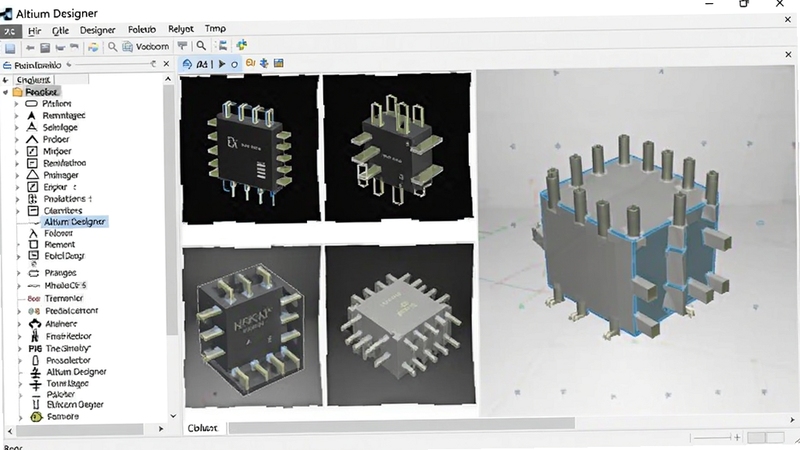Click the orange icon in the viewer toolbar
This screenshot has width=800, height=450.
tap(250, 63)
